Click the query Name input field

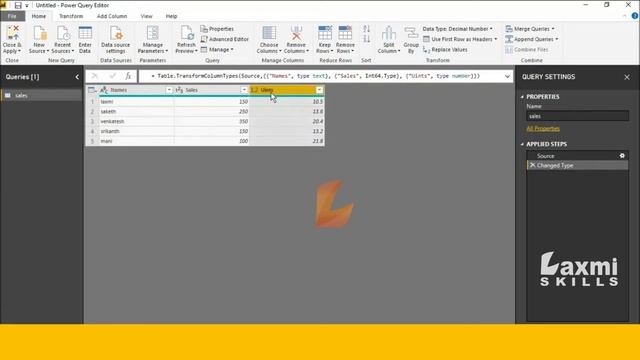[x=577, y=116]
